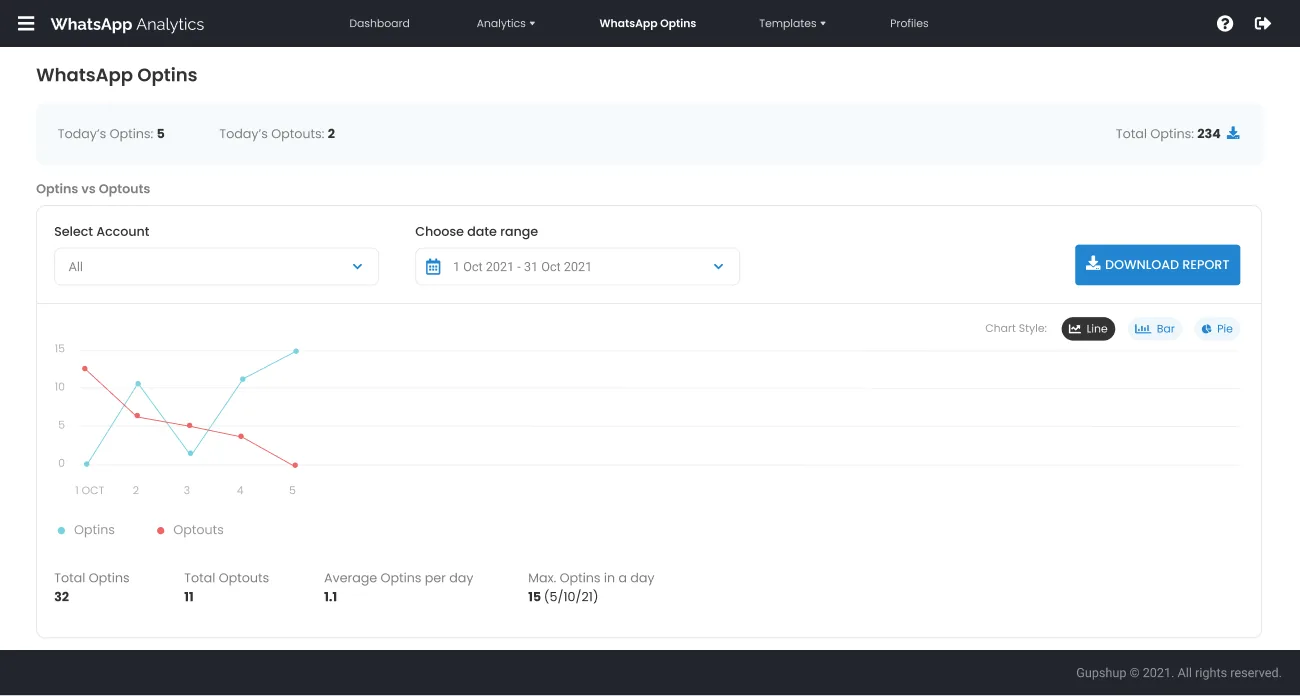Click Optins data point on day 2

[138, 384]
